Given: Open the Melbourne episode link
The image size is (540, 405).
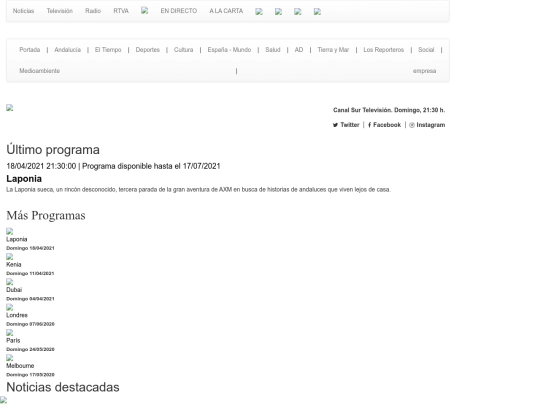Looking at the screenshot, I should tap(20, 366).
